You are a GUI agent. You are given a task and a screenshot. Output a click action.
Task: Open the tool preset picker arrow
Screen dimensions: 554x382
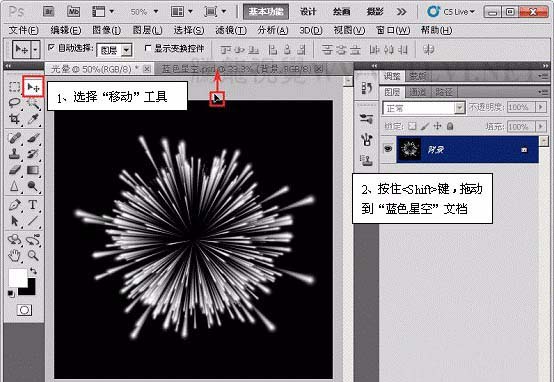point(35,50)
